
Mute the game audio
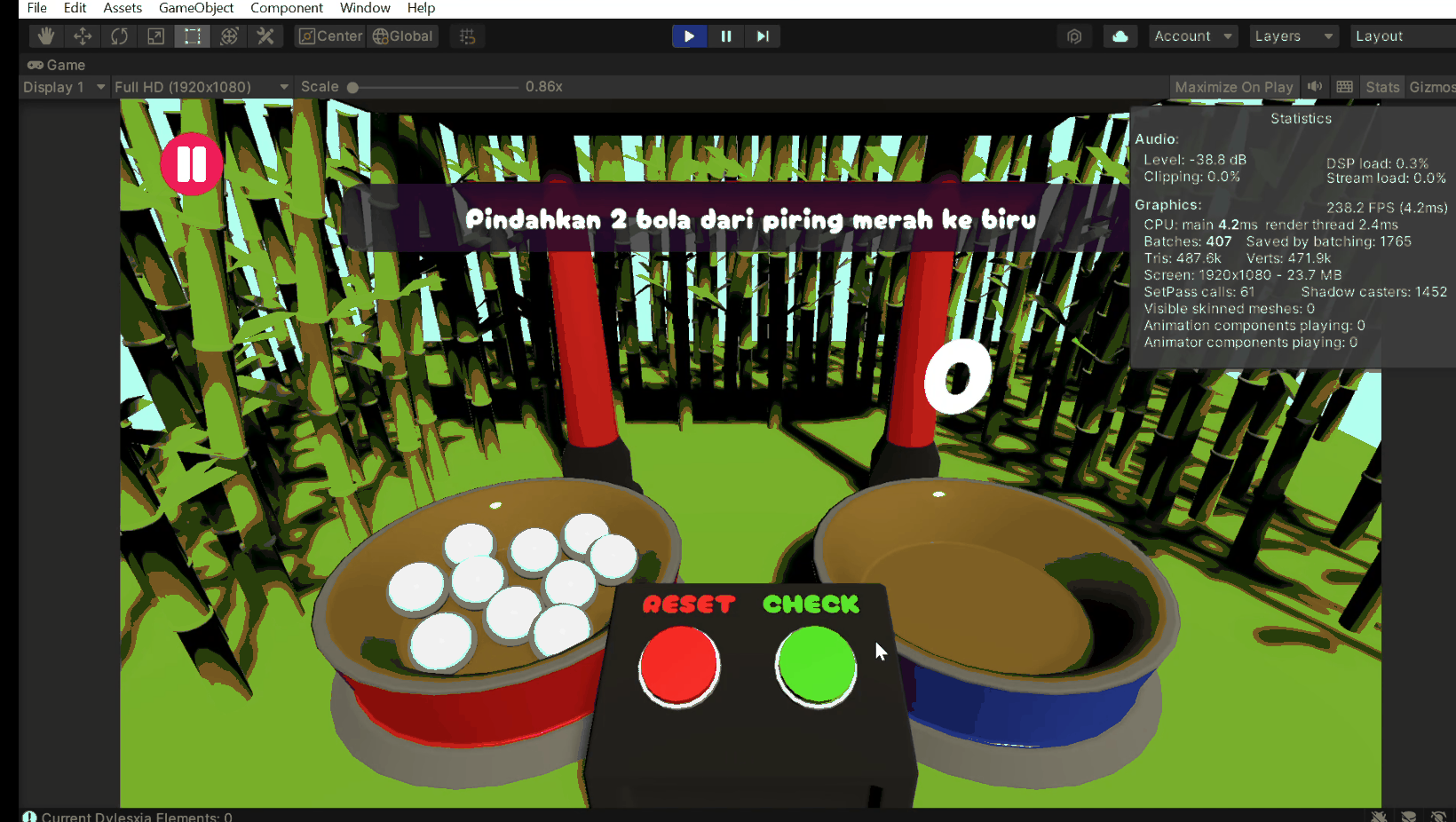coord(1315,87)
